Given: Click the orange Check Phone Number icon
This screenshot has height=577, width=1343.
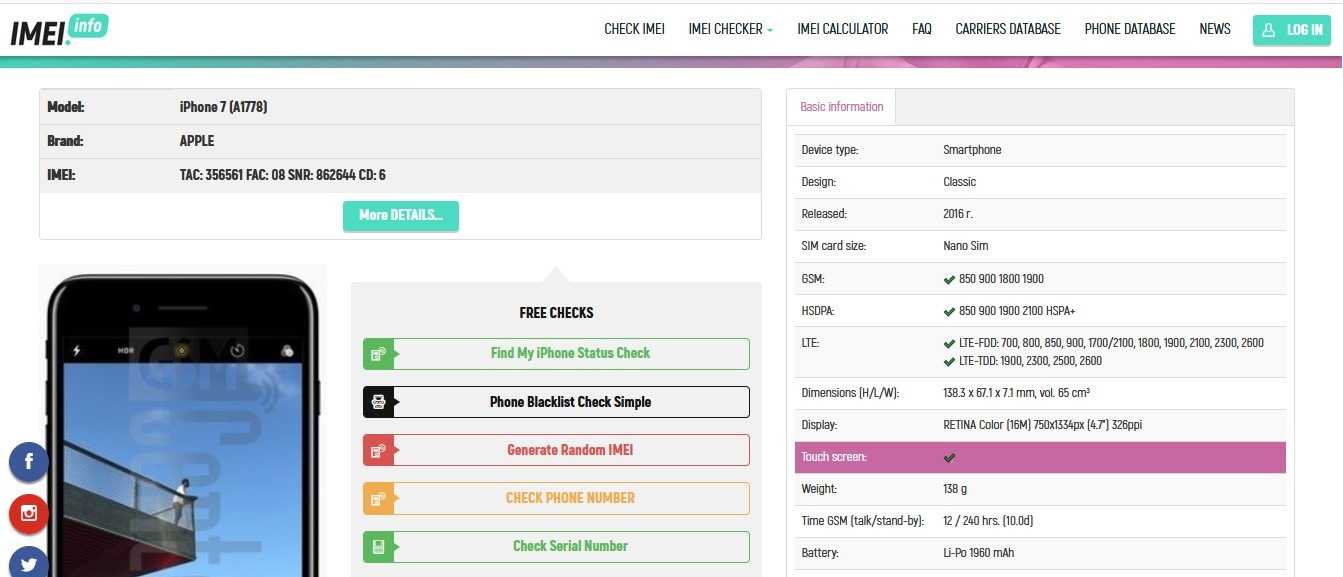Looking at the screenshot, I should pos(378,498).
